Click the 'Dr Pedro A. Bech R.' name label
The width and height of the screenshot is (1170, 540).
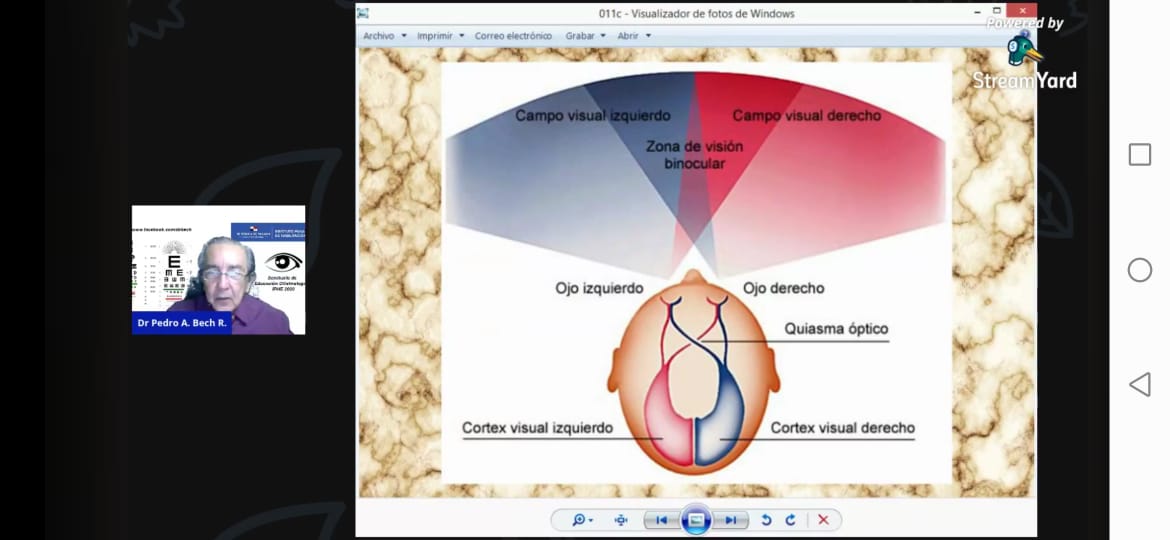tap(182, 323)
